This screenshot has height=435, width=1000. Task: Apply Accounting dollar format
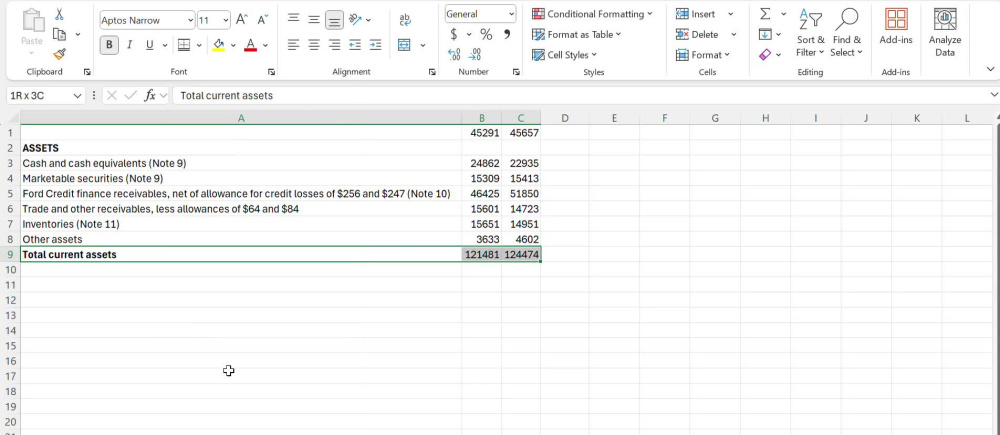pyautogui.click(x=453, y=34)
